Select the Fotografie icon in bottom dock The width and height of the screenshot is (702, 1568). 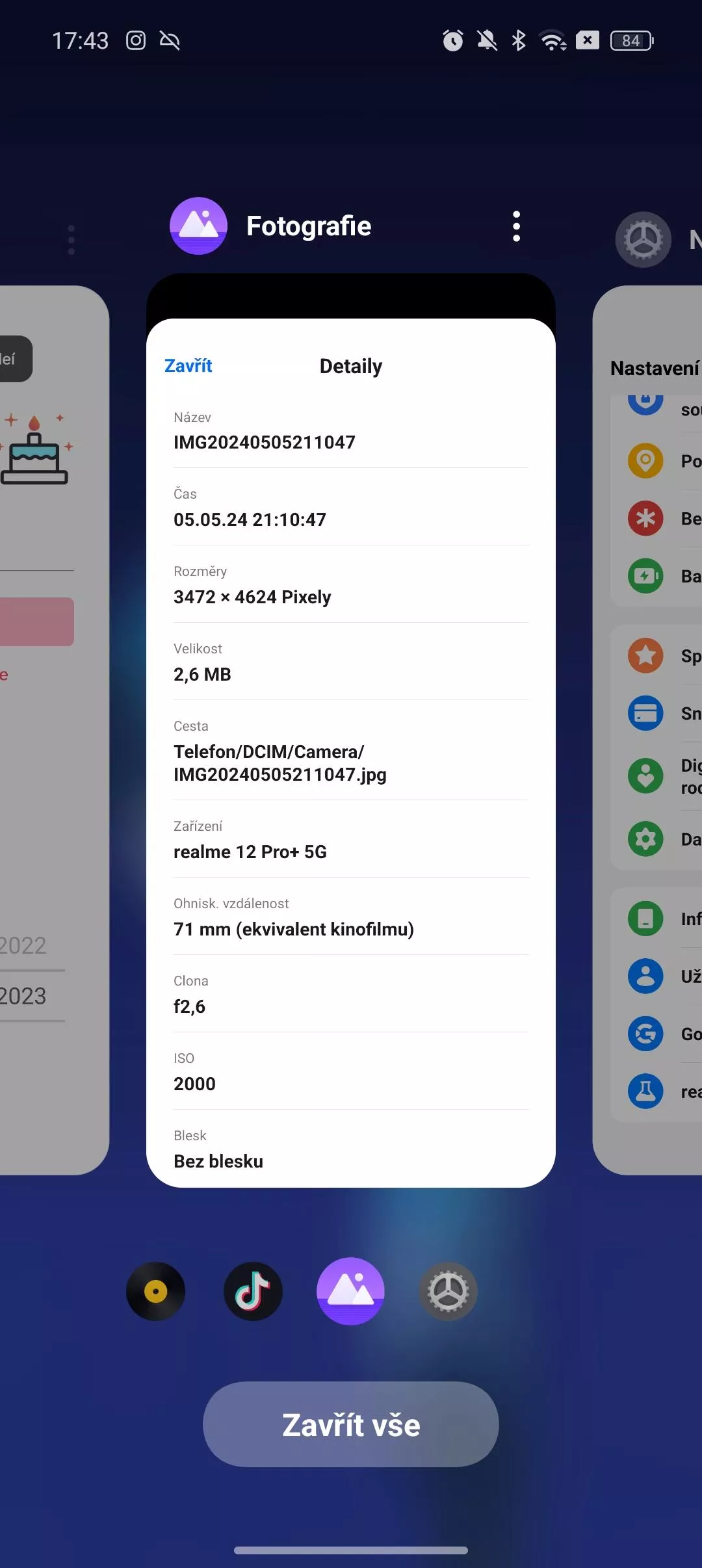pos(350,1291)
